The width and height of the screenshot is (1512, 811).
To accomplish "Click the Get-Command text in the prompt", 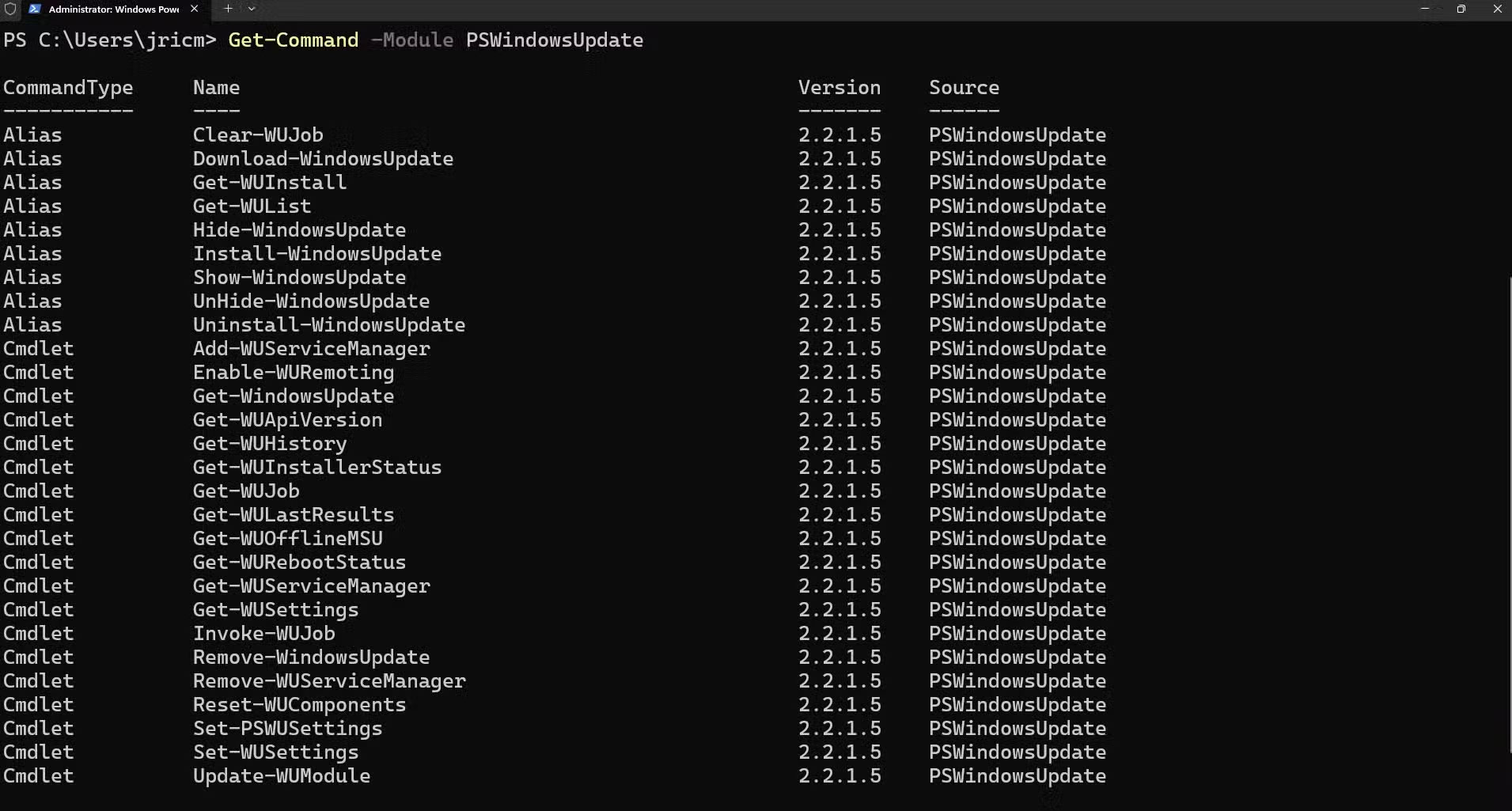I will [292, 40].
